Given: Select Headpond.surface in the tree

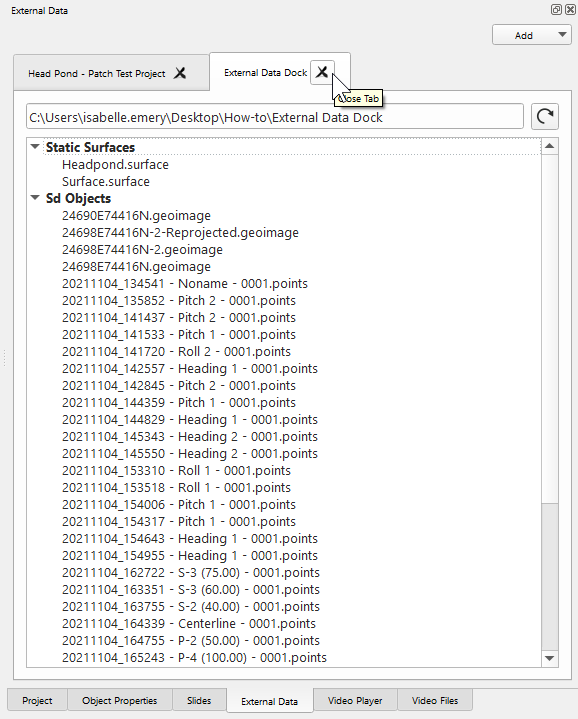Looking at the screenshot, I should coord(116,165).
